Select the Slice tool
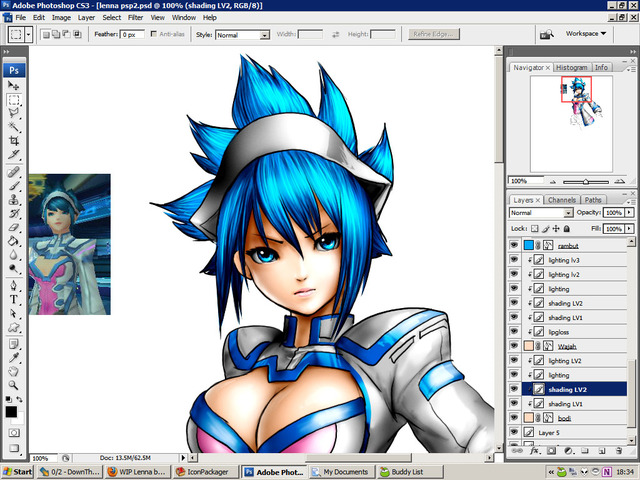The image size is (640, 480). [13, 155]
